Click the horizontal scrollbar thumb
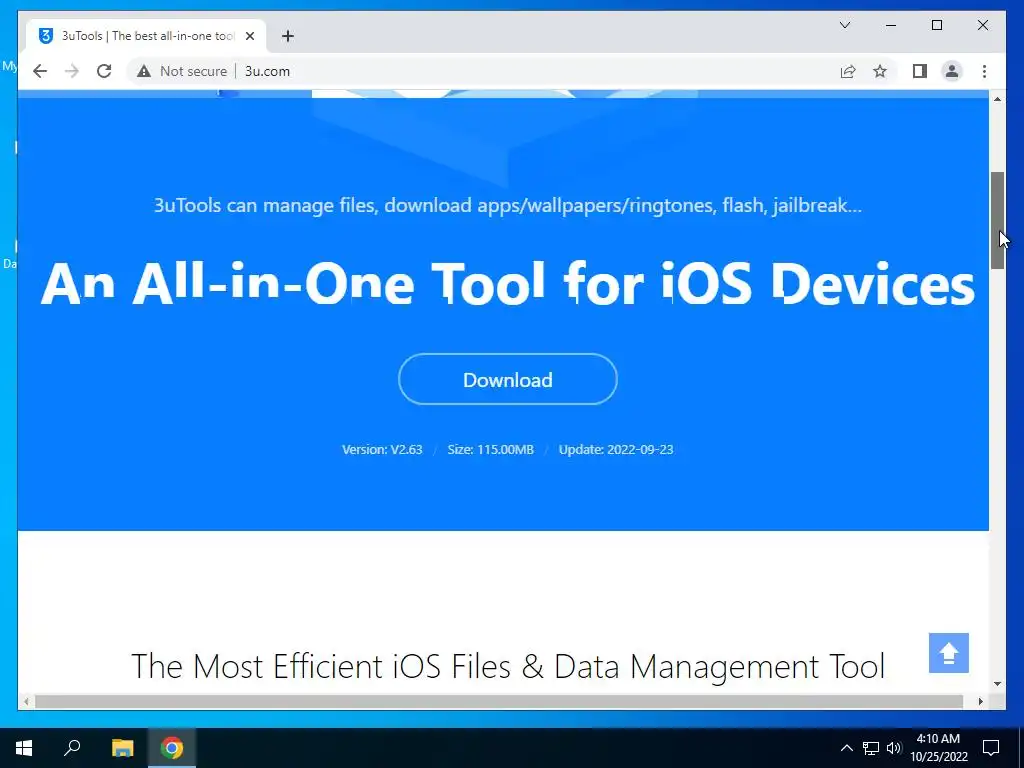This screenshot has height=768, width=1024. coord(499,701)
